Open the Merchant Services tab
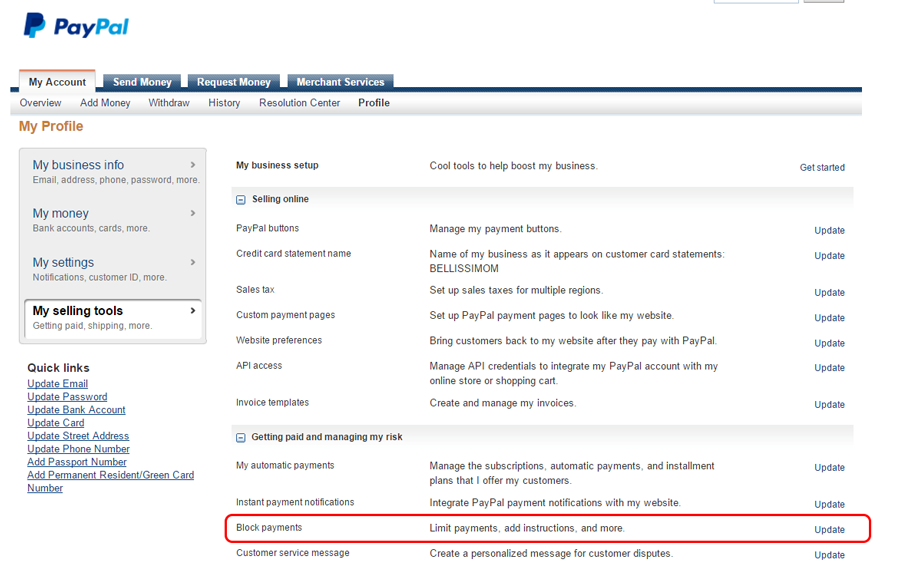The image size is (900, 571). click(340, 82)
